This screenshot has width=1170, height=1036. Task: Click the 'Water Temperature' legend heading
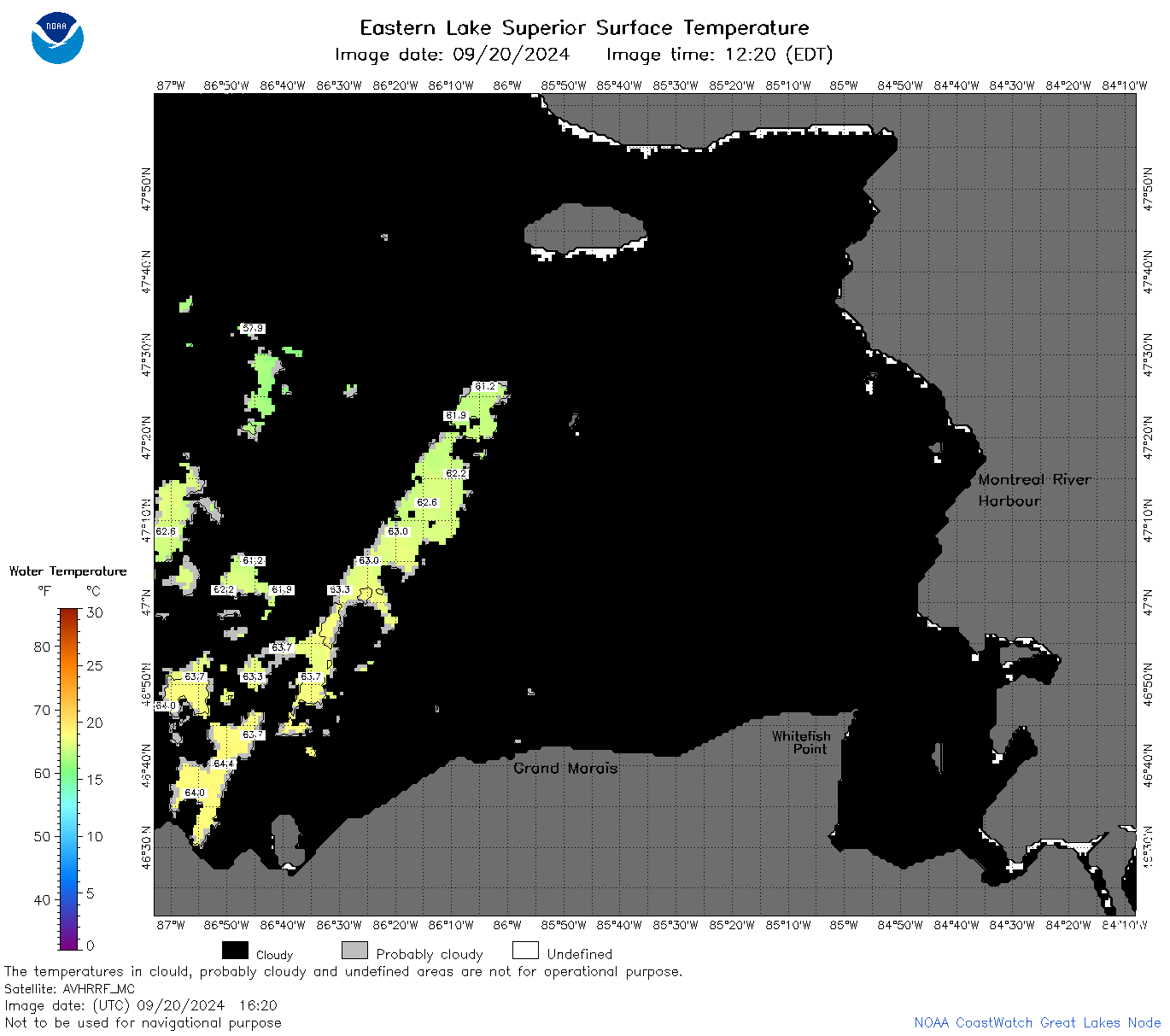[x=67, y=571]
